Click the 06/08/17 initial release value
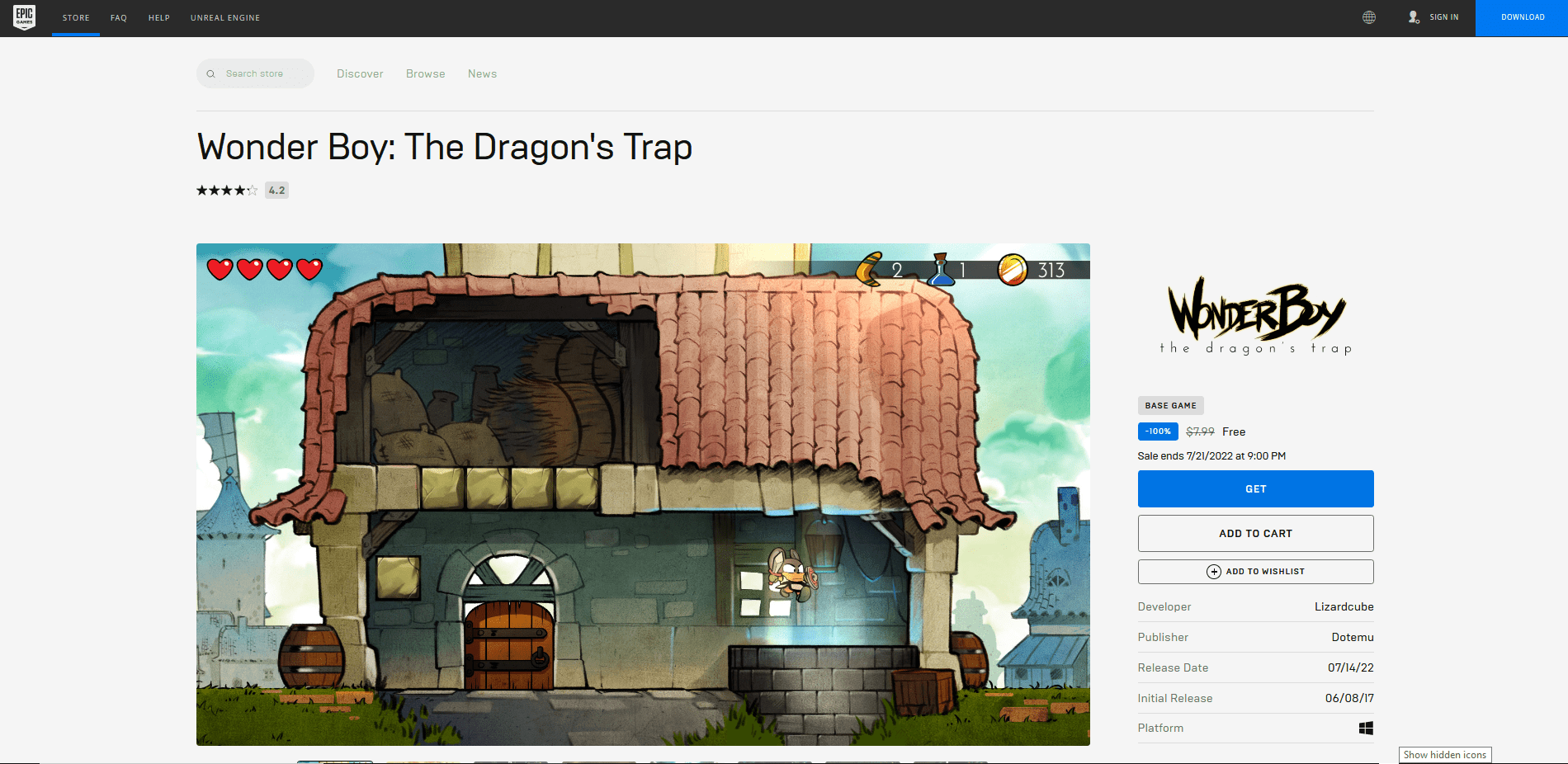Viewport: 1568px width, 764px height. point(1349,699)
